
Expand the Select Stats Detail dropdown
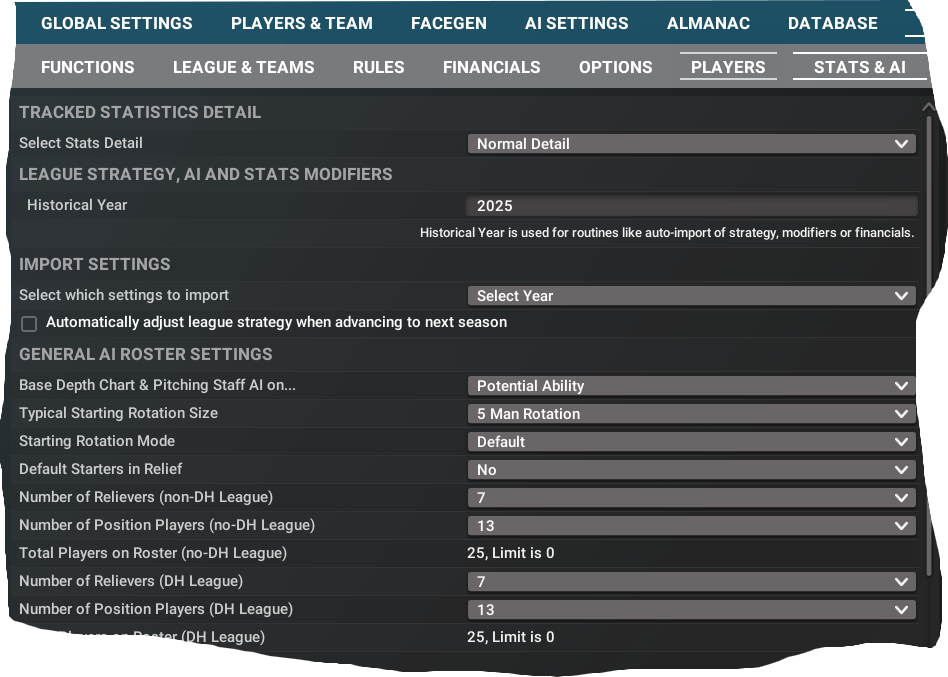[691, 144]
